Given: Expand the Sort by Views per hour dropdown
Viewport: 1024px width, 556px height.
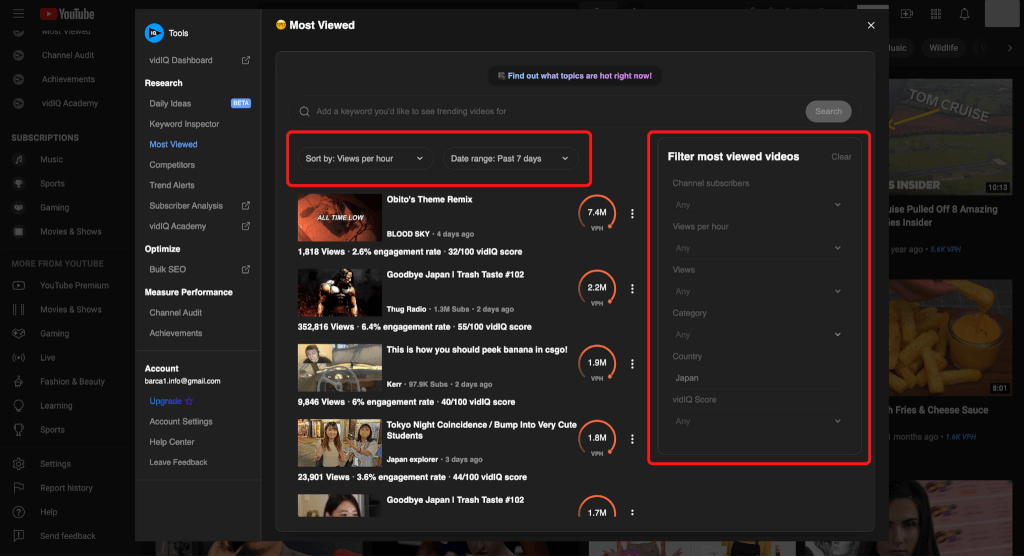Looking at the screenshot, I should [x=365, y=159].
